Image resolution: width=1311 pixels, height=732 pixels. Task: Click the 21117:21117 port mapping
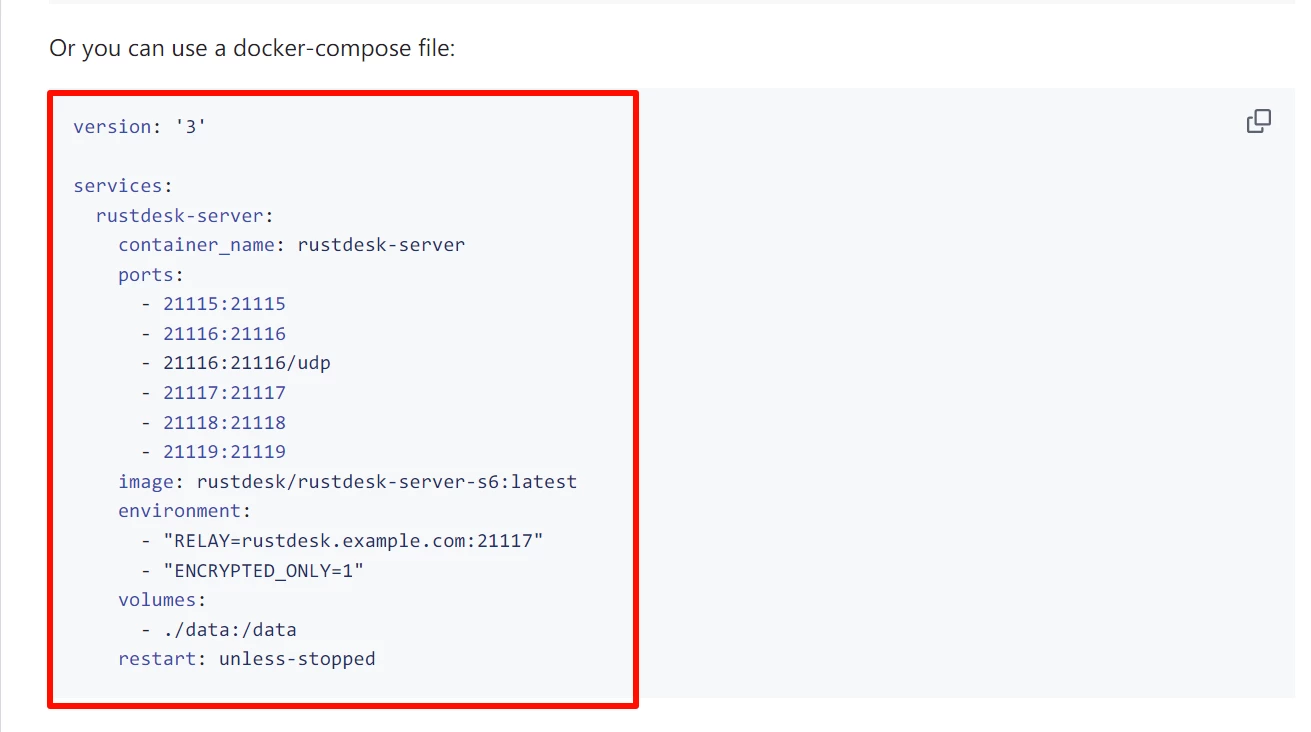point(224,393)
